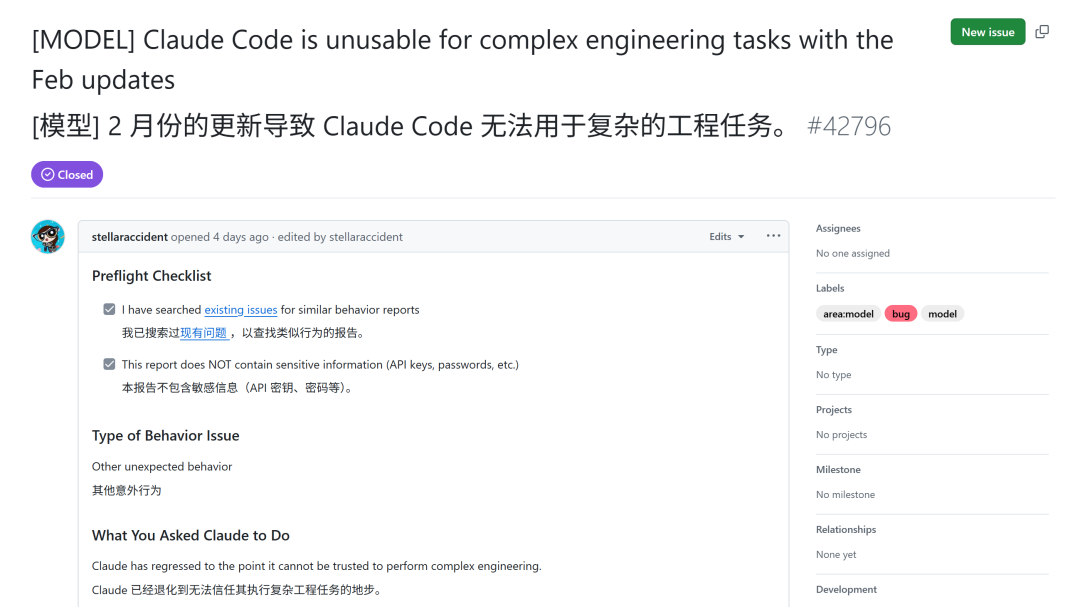Image resolution: width=1080 pixels, height=607 pixels.
Task: Click the Closed status badge
Action: 67,175
